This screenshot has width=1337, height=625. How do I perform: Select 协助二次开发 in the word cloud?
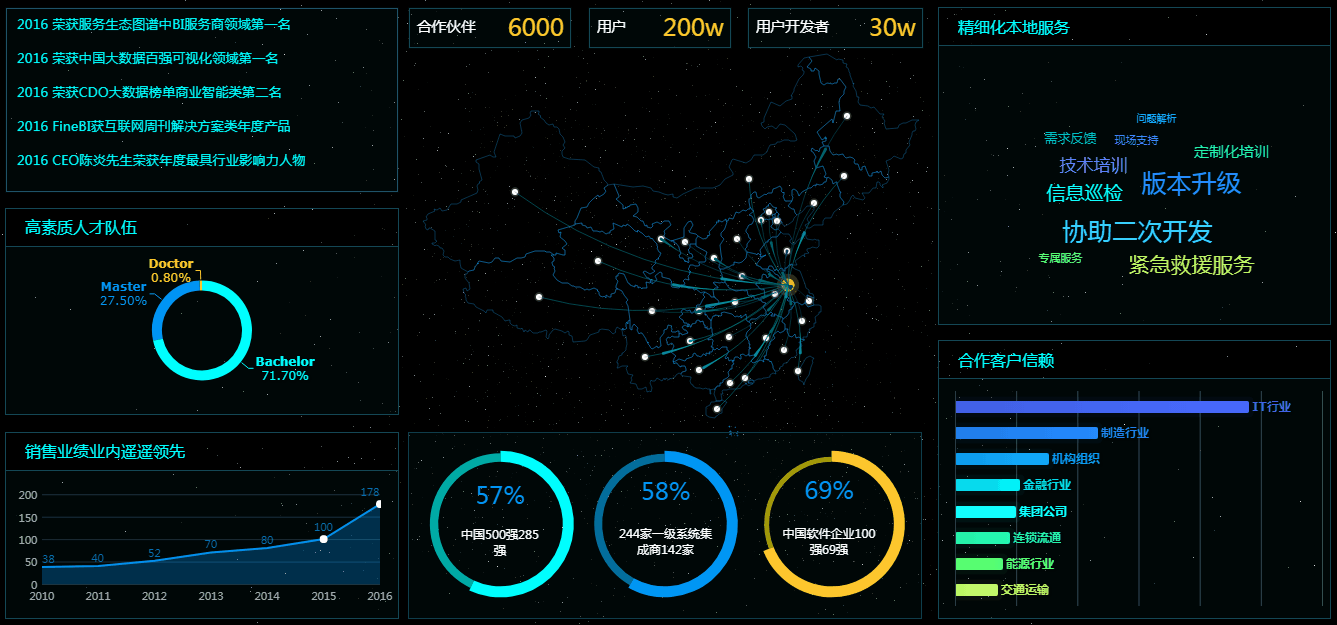click(x=1137, y=232)
